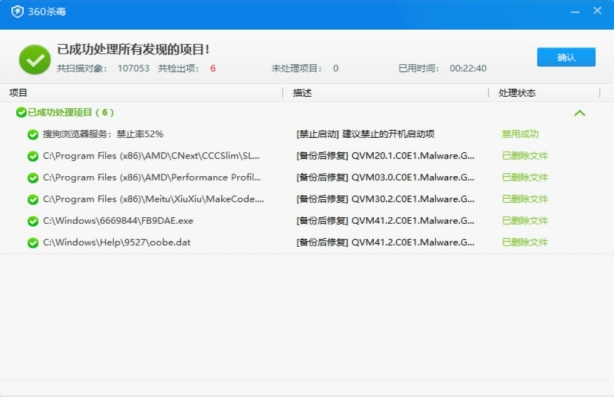614x397 pixels.
Task: Click check icon for oobe.dat row
Action: click(33, 243)
